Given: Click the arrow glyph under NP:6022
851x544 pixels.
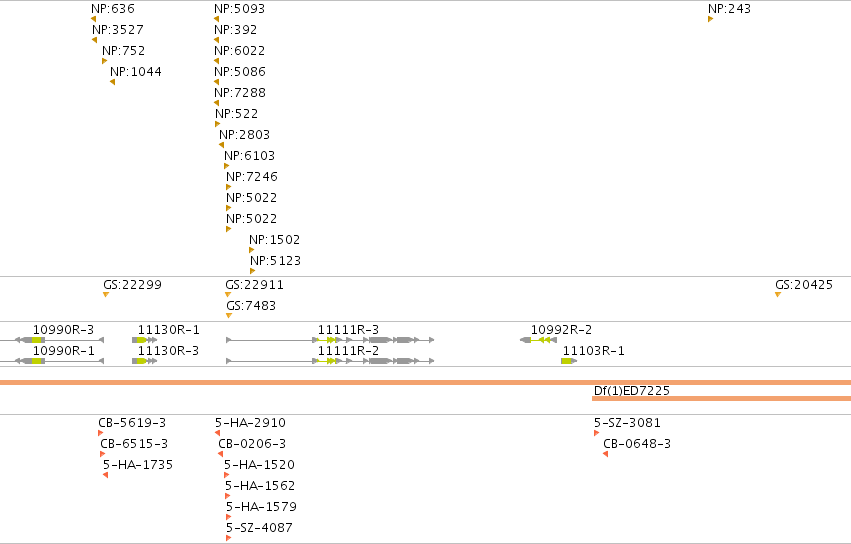Looking at the screenshot, I should click(x=217, y=61).
